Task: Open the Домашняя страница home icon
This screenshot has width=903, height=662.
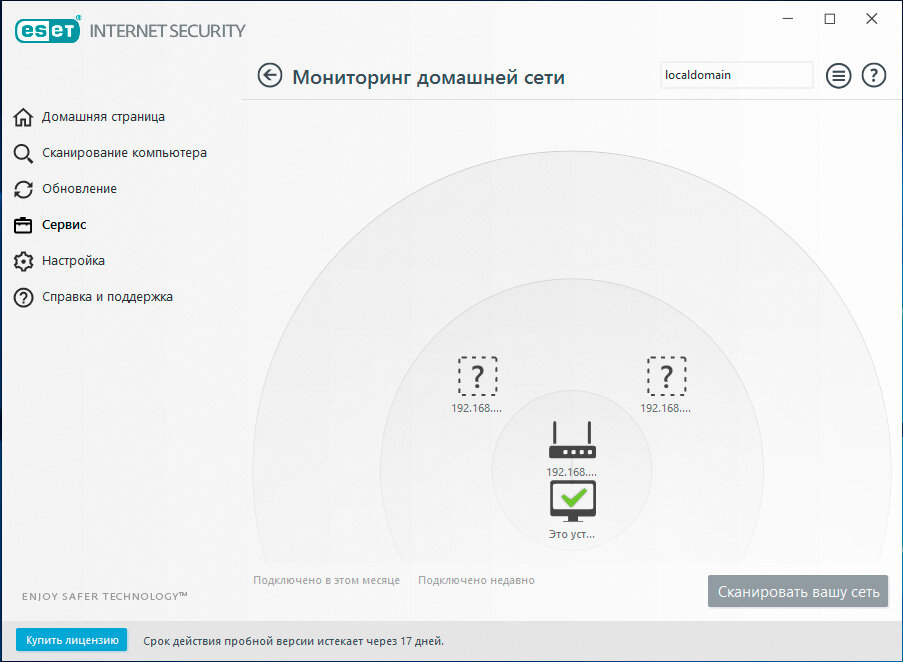Action: (22, 117)
